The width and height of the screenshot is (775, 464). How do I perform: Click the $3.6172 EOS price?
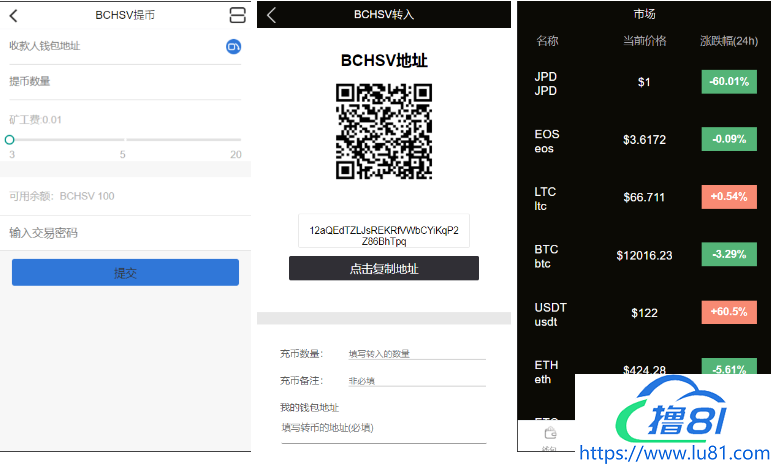tap(644, 140)
